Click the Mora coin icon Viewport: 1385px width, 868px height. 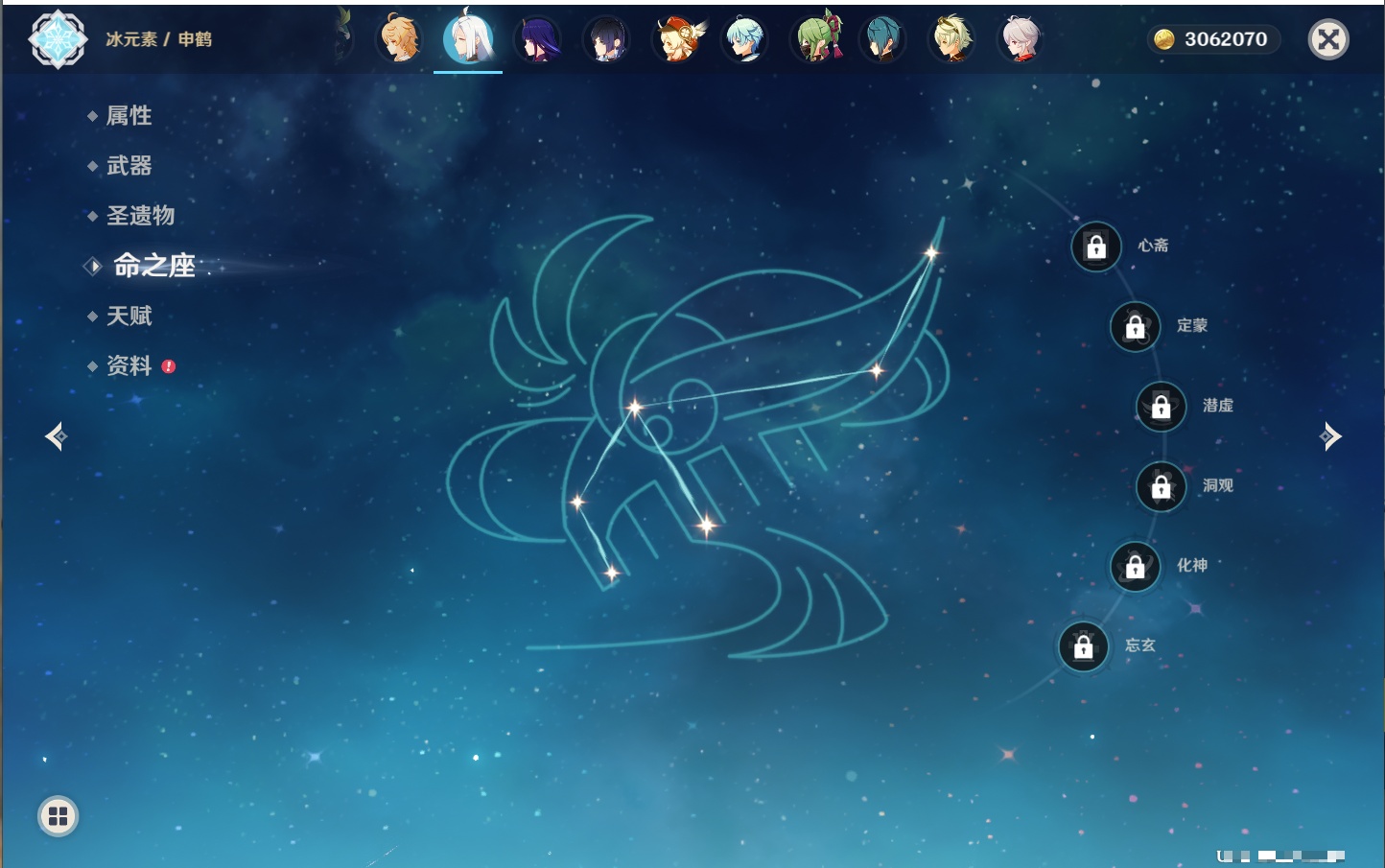pos(1164,39)
